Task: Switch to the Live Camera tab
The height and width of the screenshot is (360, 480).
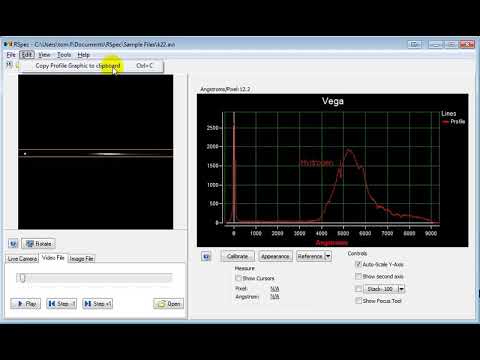Action: [22, 259]
